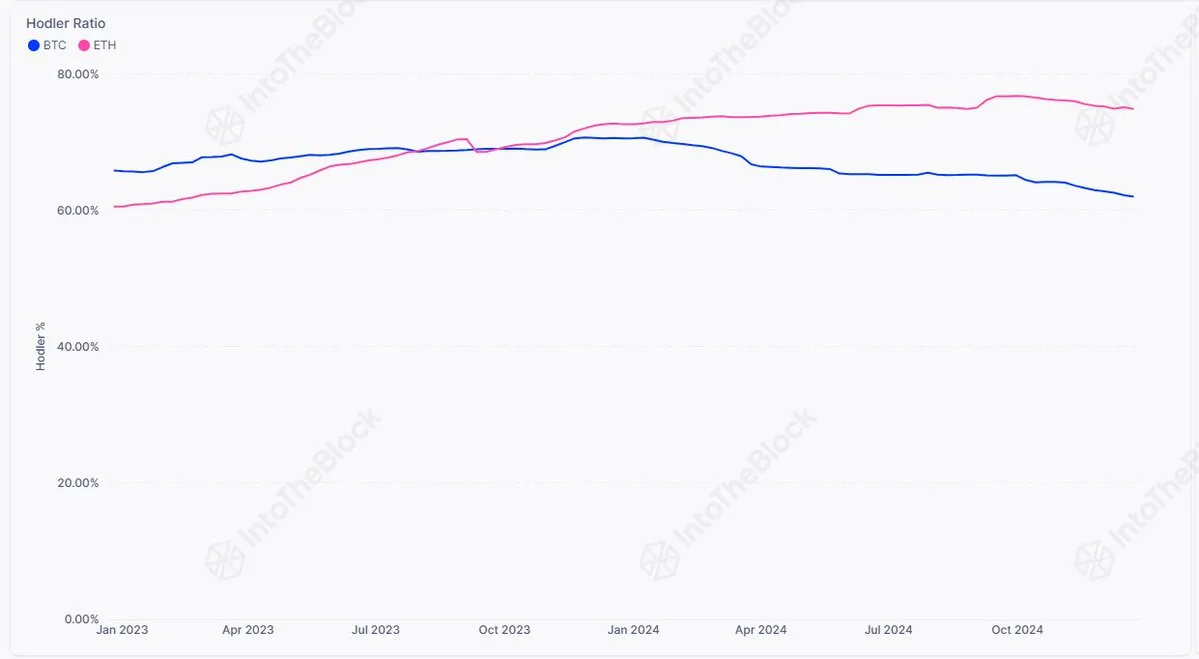
Task: Click the 20.00% y-axis label
Action: pyautogui.click(x=78, y=482)
